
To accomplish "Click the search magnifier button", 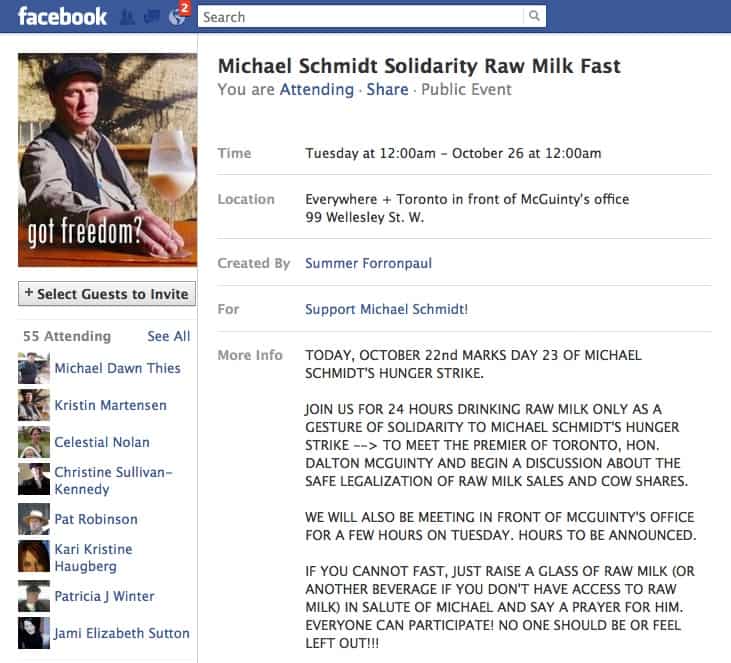I will pyautogui.click(x=535, y=16).
